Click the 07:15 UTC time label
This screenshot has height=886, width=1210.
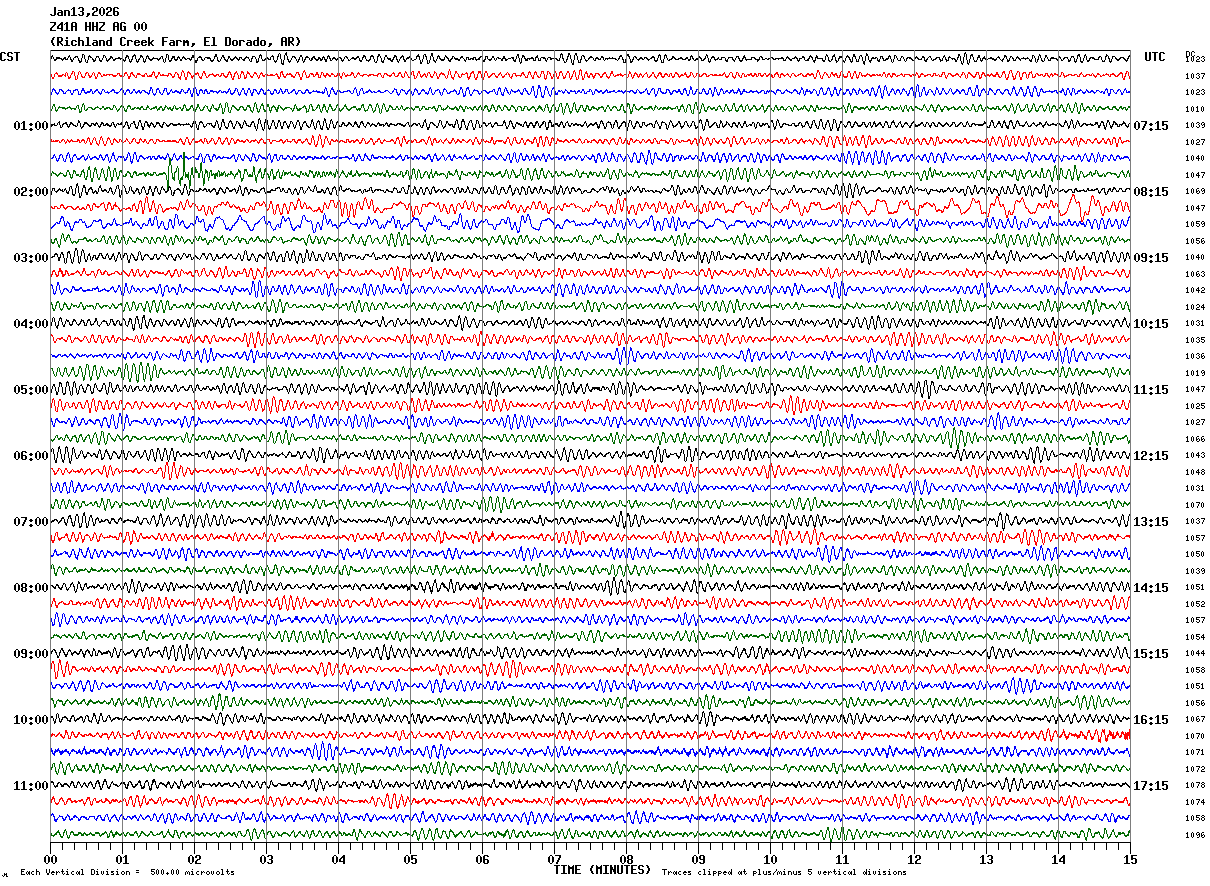coord(1151,126)
